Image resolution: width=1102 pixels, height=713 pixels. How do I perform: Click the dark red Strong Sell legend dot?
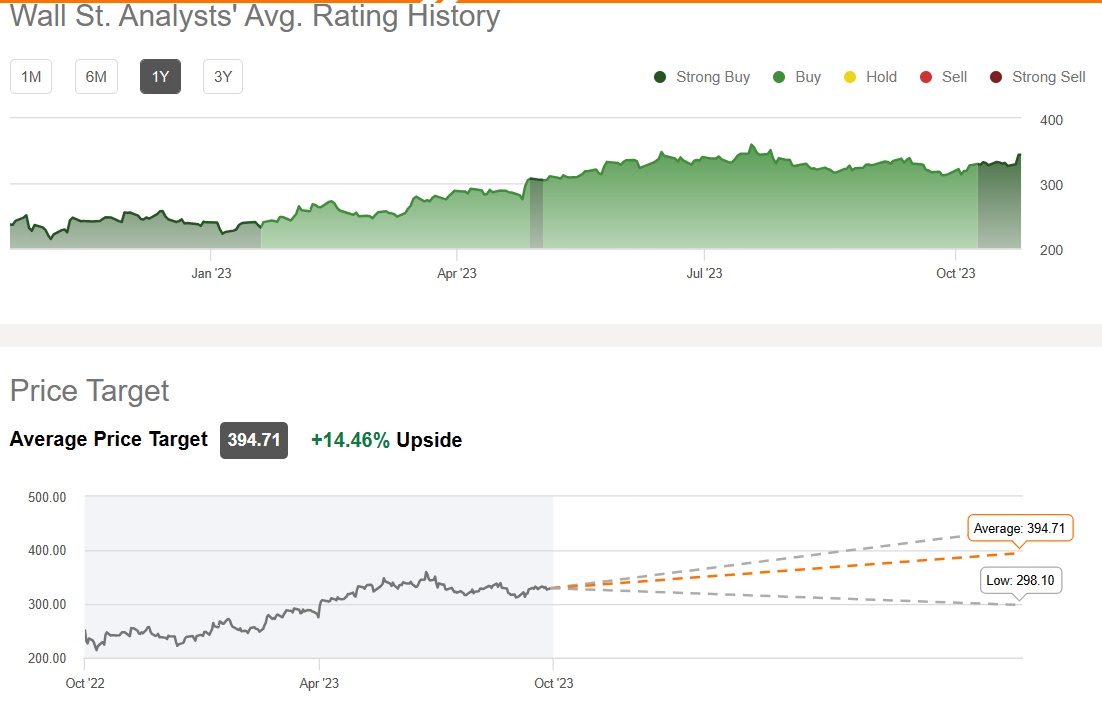click(996, 77)
